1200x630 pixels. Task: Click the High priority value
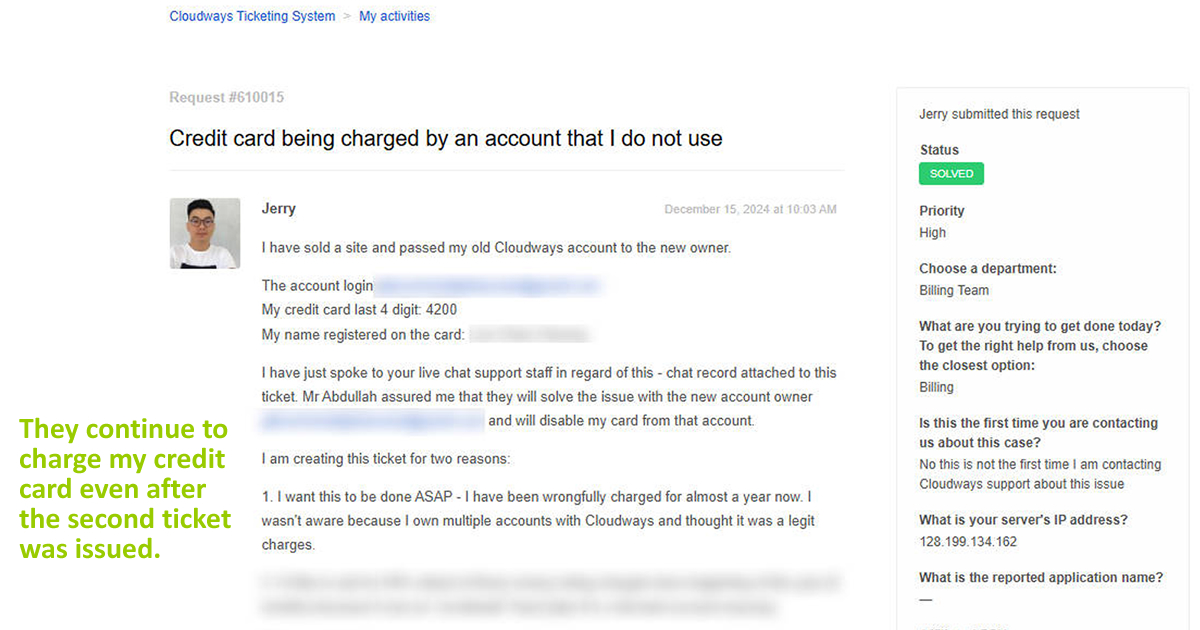point(932,232)
